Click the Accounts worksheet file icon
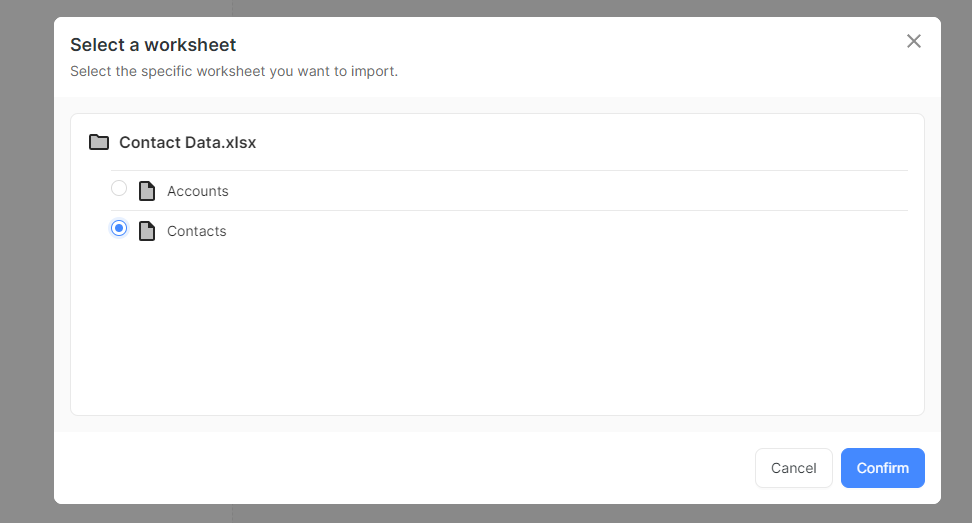Image resolution: width=972 pixels, height=523 pixels. click(147, 191)
